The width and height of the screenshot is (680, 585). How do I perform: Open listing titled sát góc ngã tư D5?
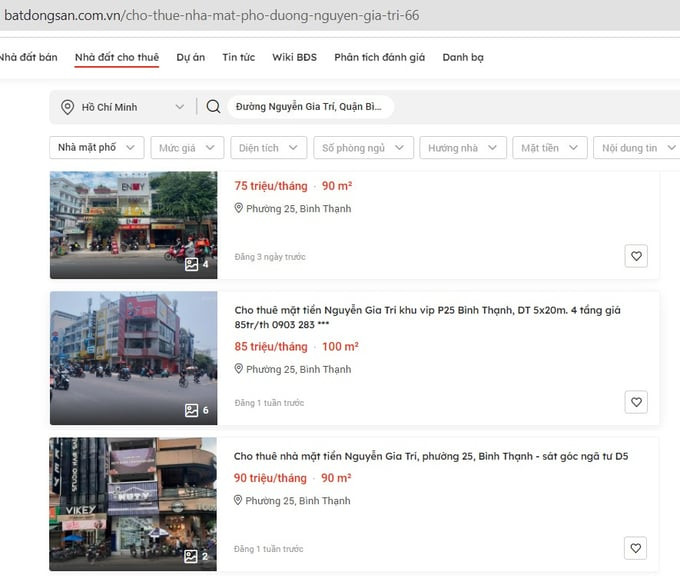point(430,456)
